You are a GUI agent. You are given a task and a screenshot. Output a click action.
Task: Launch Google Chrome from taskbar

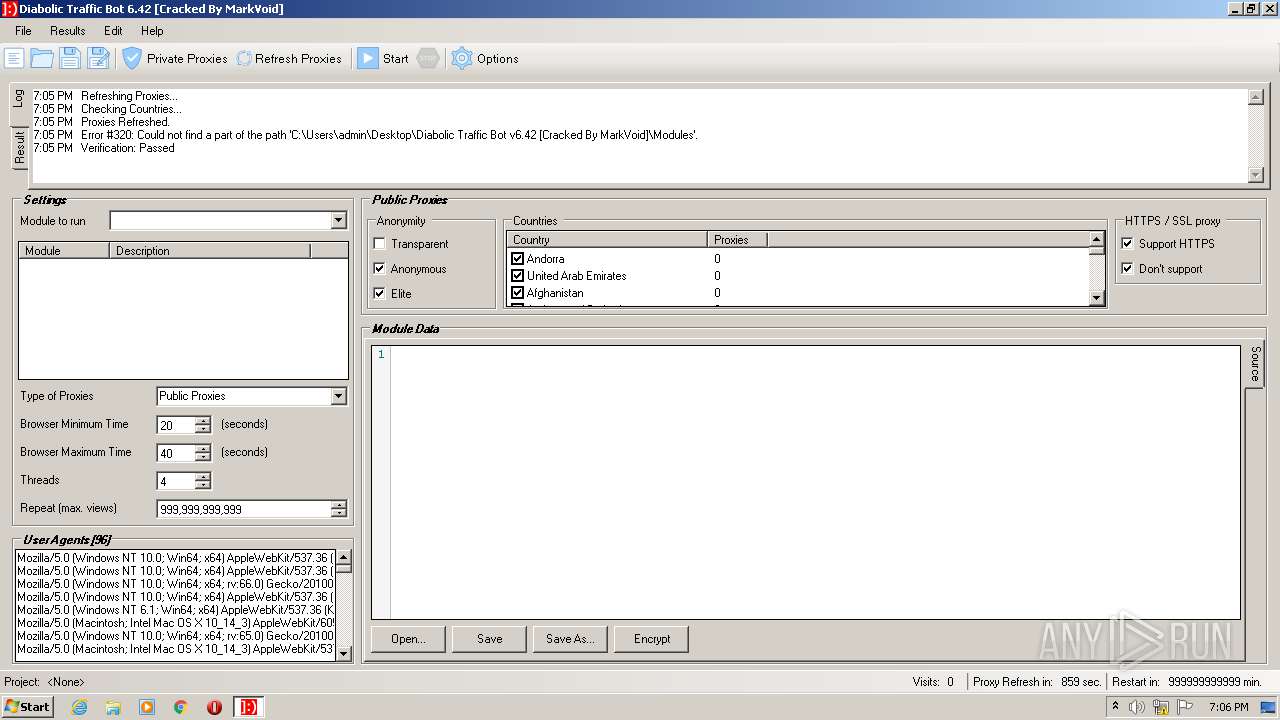pos(181,707)
